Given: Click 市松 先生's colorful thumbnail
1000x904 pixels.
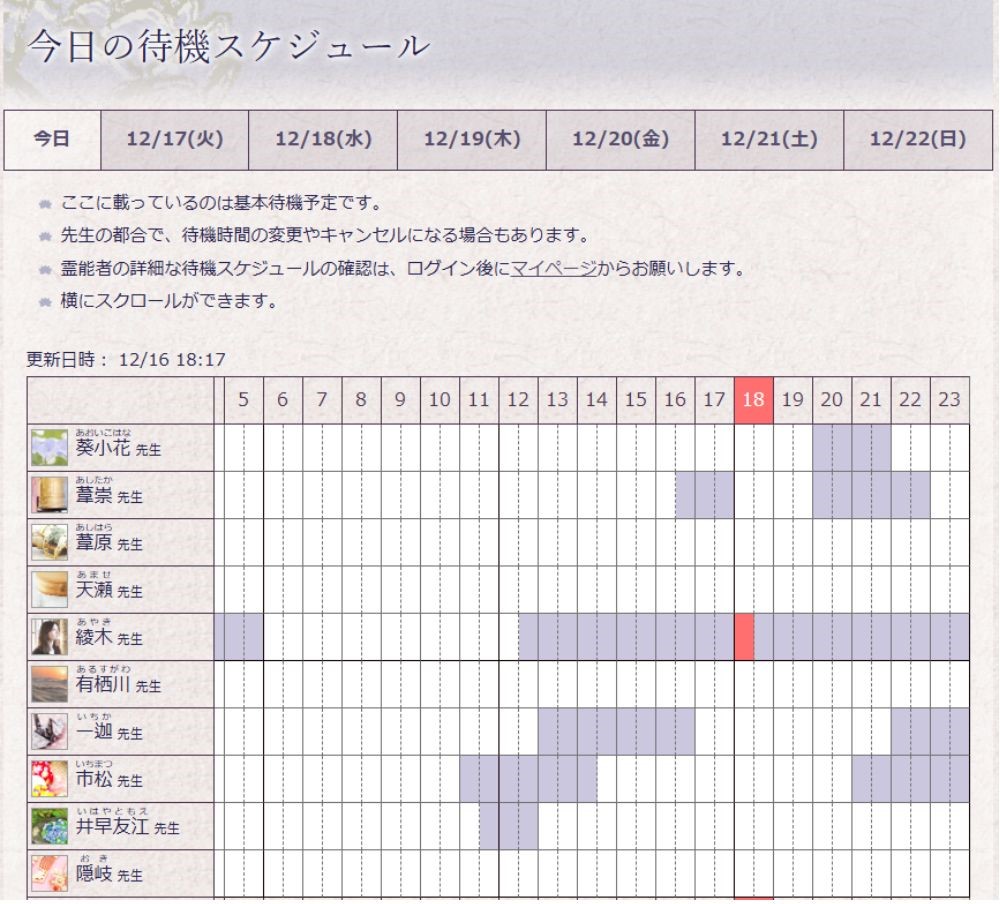Looking at the screenshot, I should tap(49, 778).
